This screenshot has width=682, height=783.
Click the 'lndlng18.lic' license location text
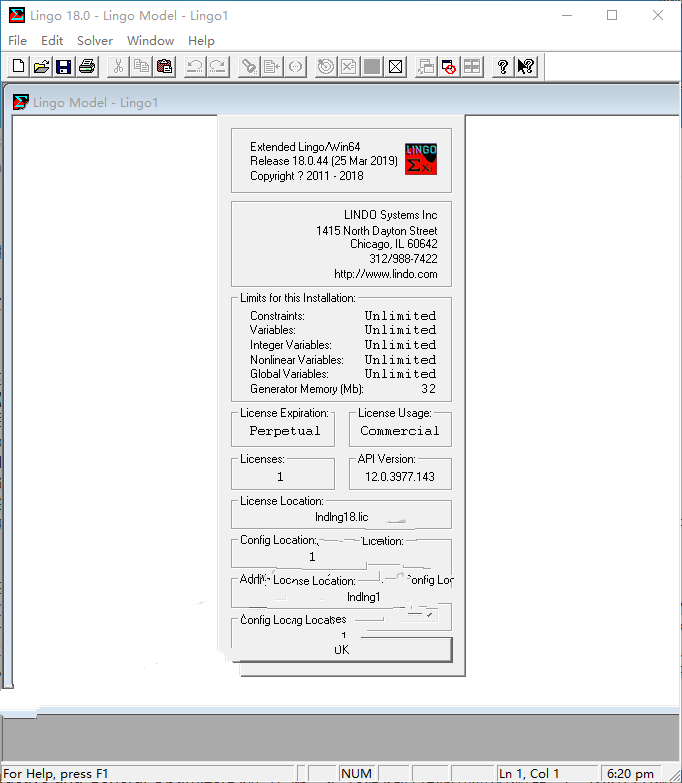(341, 517)
